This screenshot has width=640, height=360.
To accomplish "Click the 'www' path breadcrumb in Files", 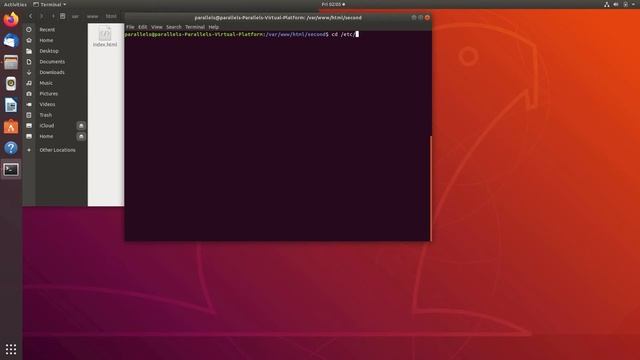I will tap(93, 16).
